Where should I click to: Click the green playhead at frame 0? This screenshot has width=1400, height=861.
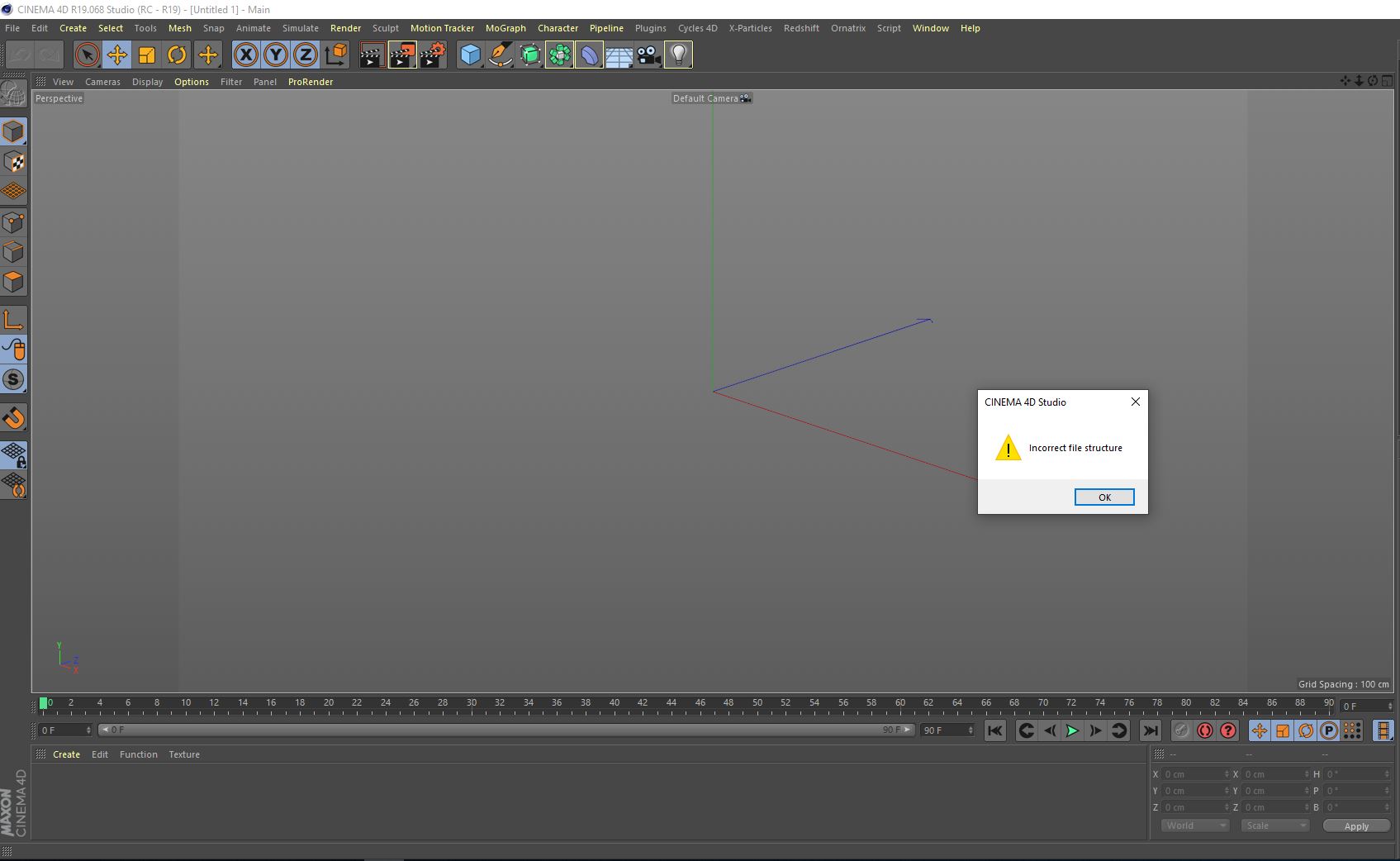coord(44,703)
